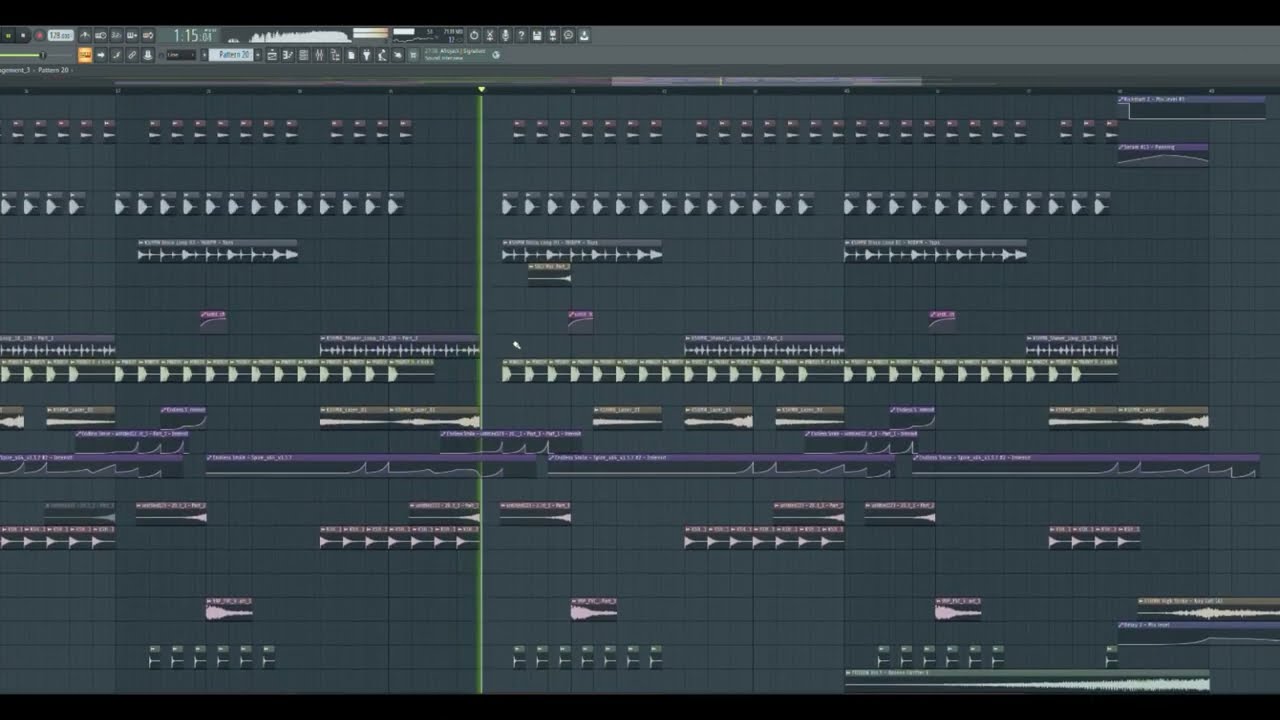Click the arrow left of Pattern 20
This screenshot has width=1280, height=720.
(204, 55)
